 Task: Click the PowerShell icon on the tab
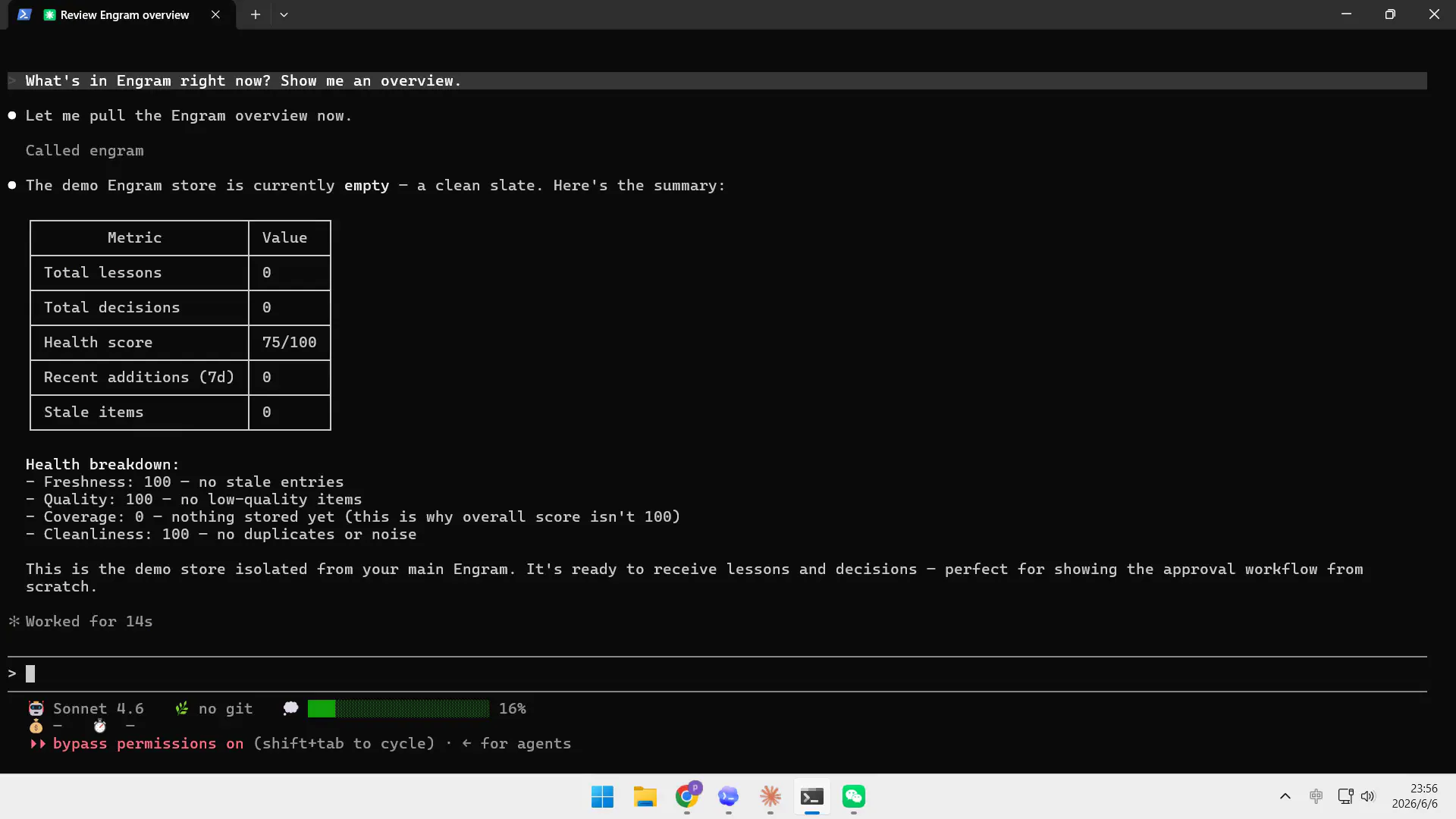point(24,15)
